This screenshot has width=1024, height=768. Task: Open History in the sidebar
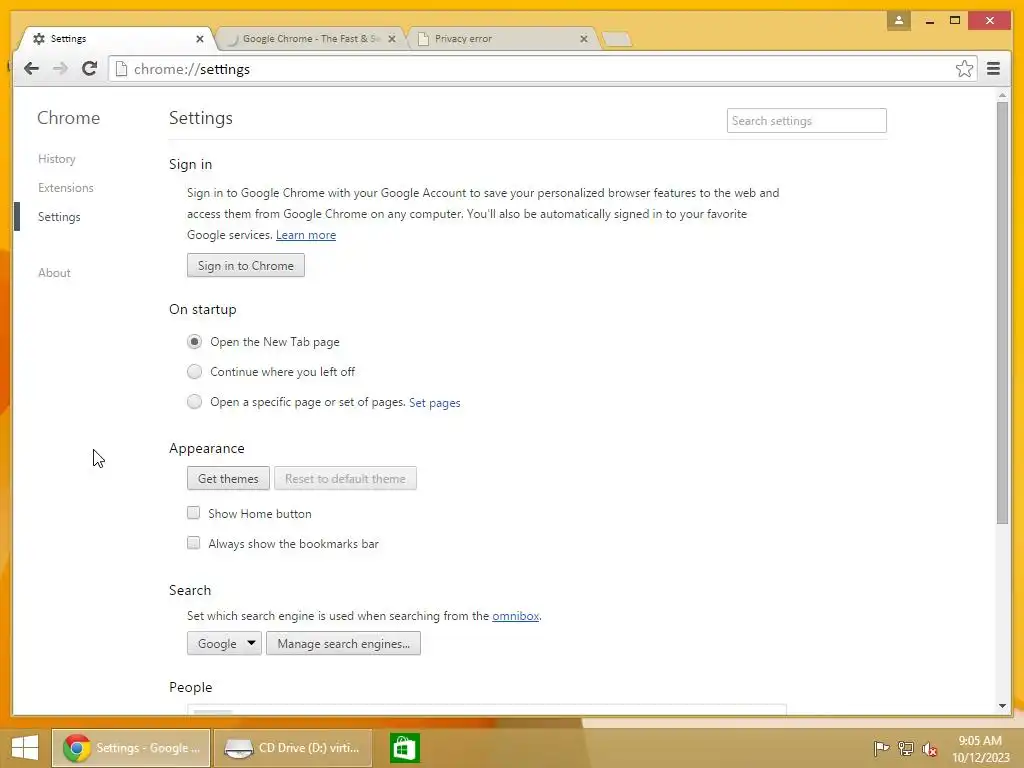point(57,159)
